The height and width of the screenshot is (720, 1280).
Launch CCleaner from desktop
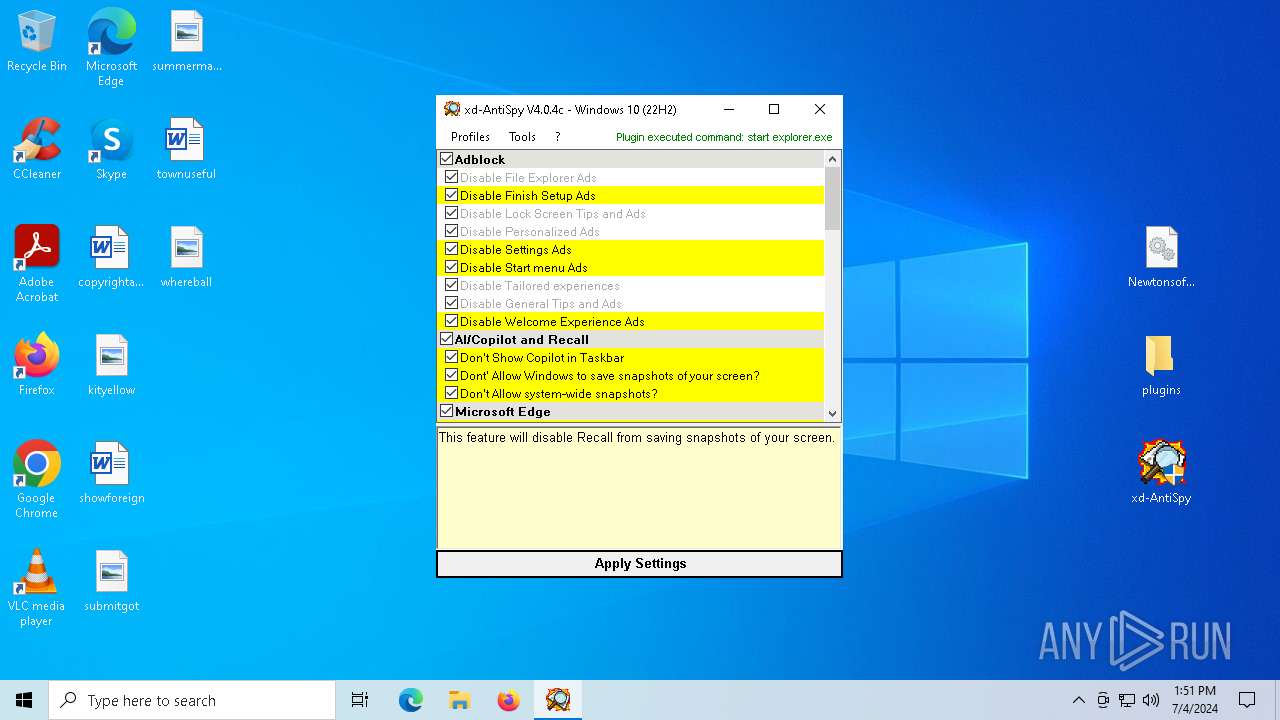pyautogui.click(x=37, y=149)
